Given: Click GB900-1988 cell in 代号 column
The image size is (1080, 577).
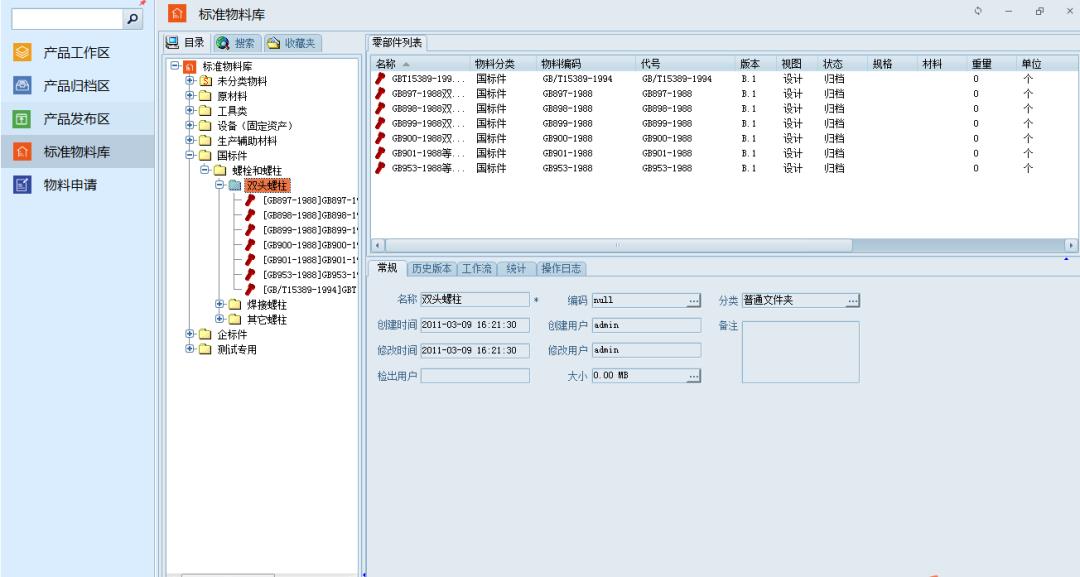Looking at the screenshot, I should click(x=667, y=138).
